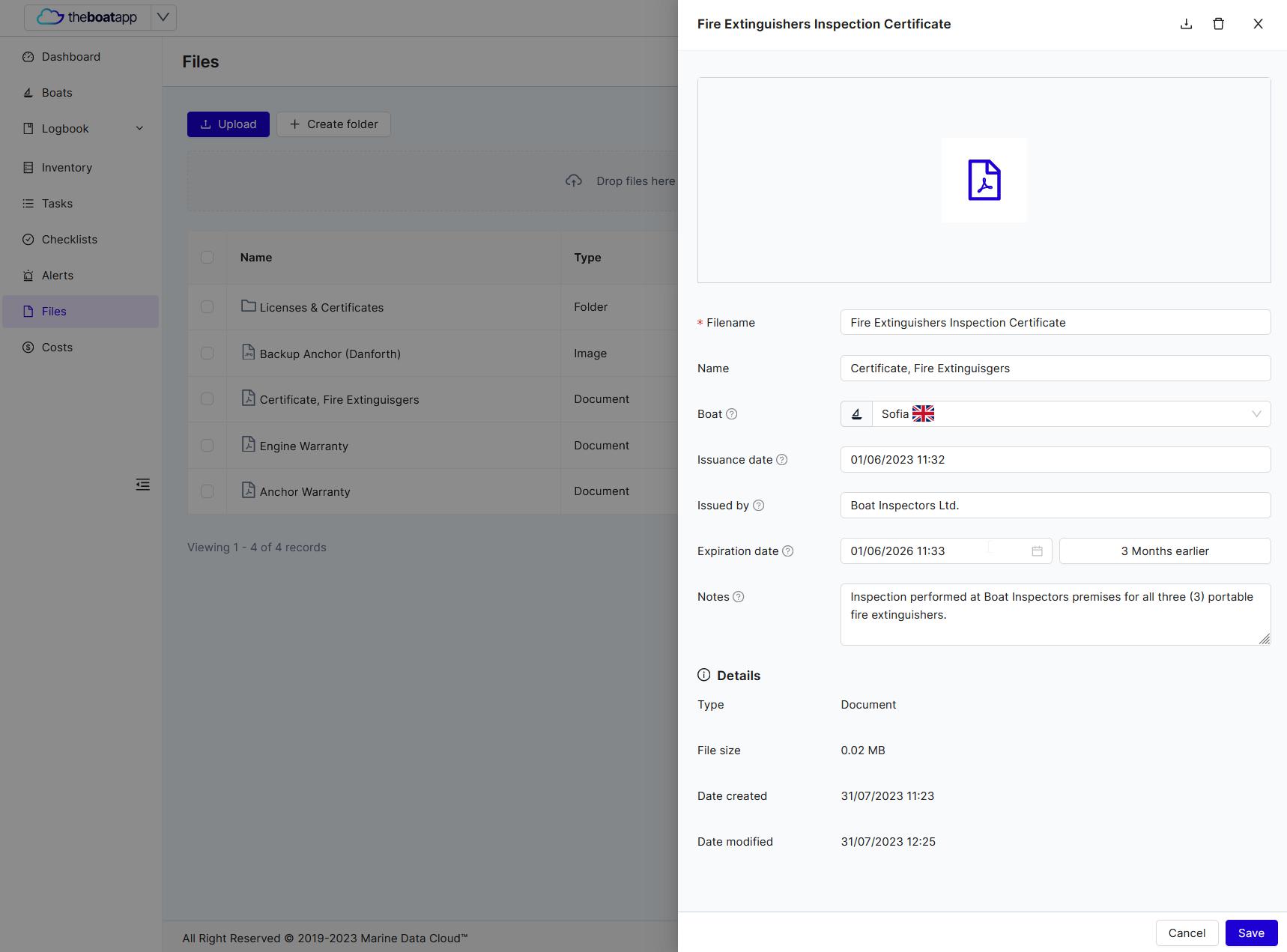Open Backup Anchor (Danforth) file
Image resolution: width=1287 pixels, height=952 pixels.
pos(330,354)
